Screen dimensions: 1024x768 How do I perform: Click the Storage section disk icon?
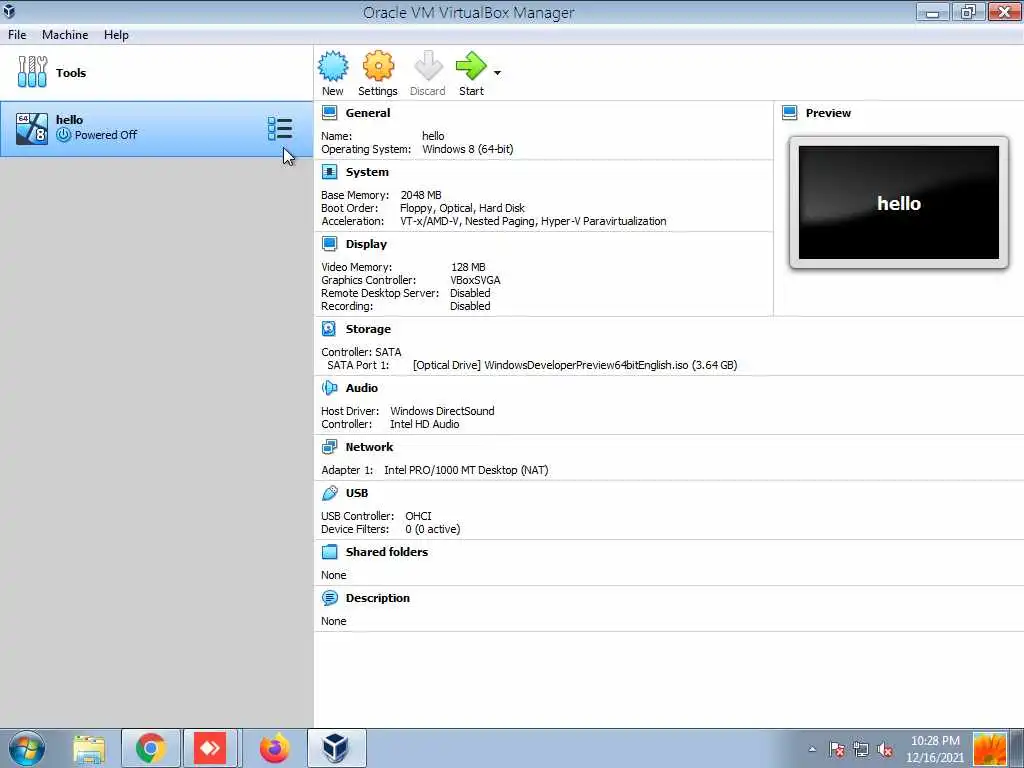[330, 329]
